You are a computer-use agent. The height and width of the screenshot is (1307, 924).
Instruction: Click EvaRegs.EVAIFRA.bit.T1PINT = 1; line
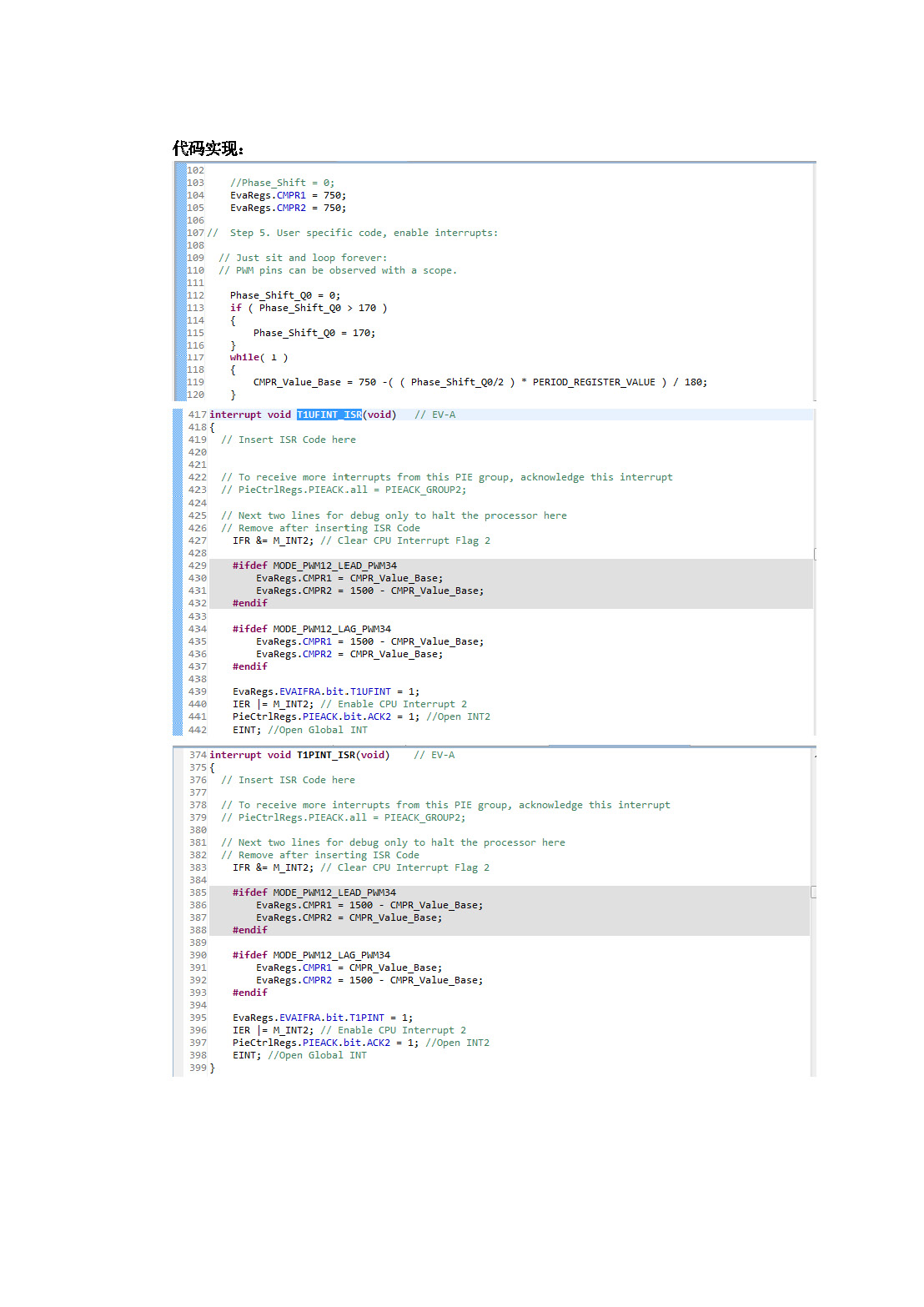tap(323, 1018)
